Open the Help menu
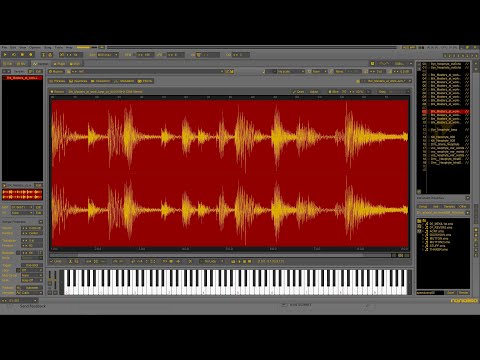 click(69, 48)
